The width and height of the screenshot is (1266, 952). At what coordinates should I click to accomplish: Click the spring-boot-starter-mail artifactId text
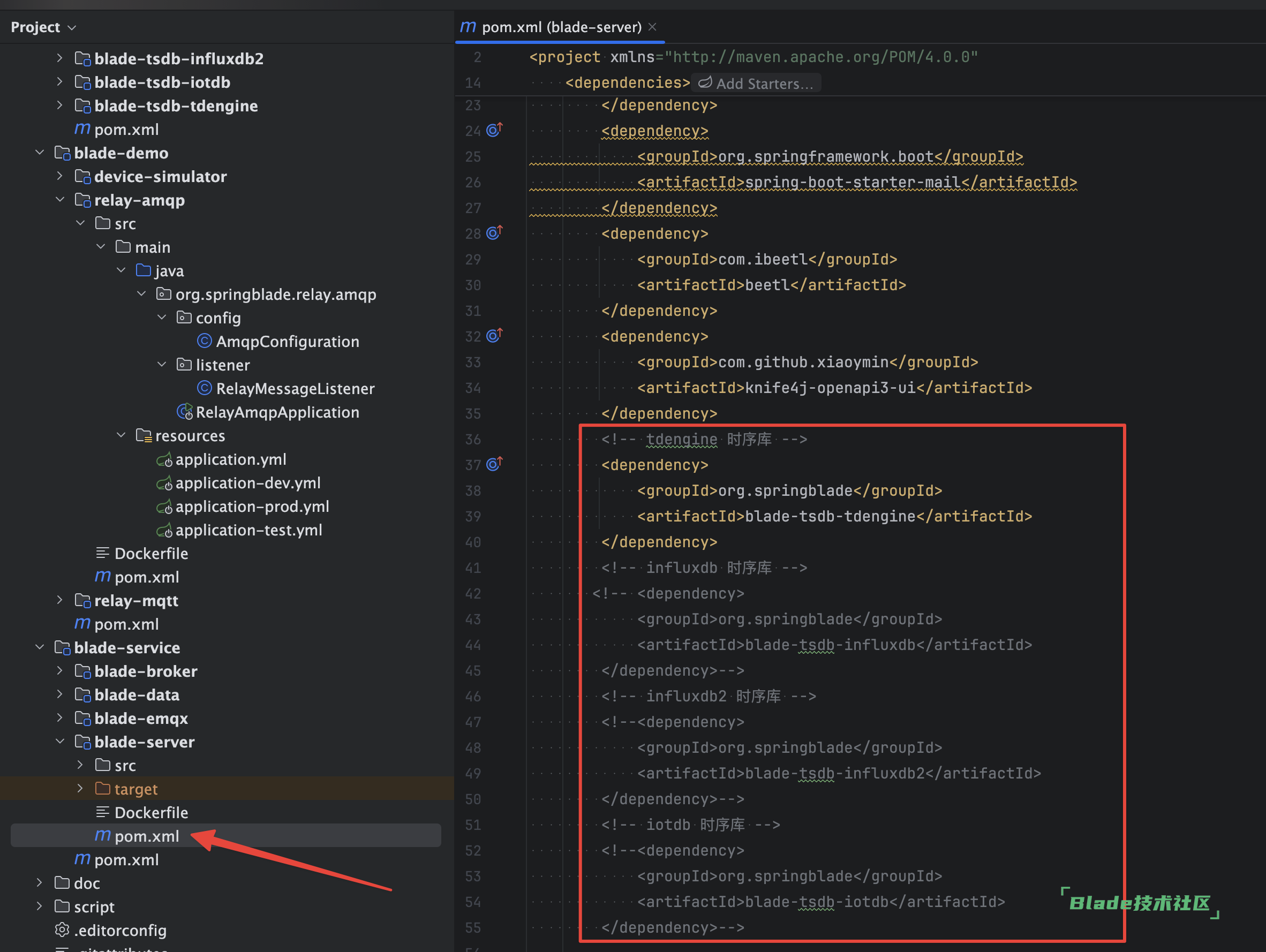853,182
